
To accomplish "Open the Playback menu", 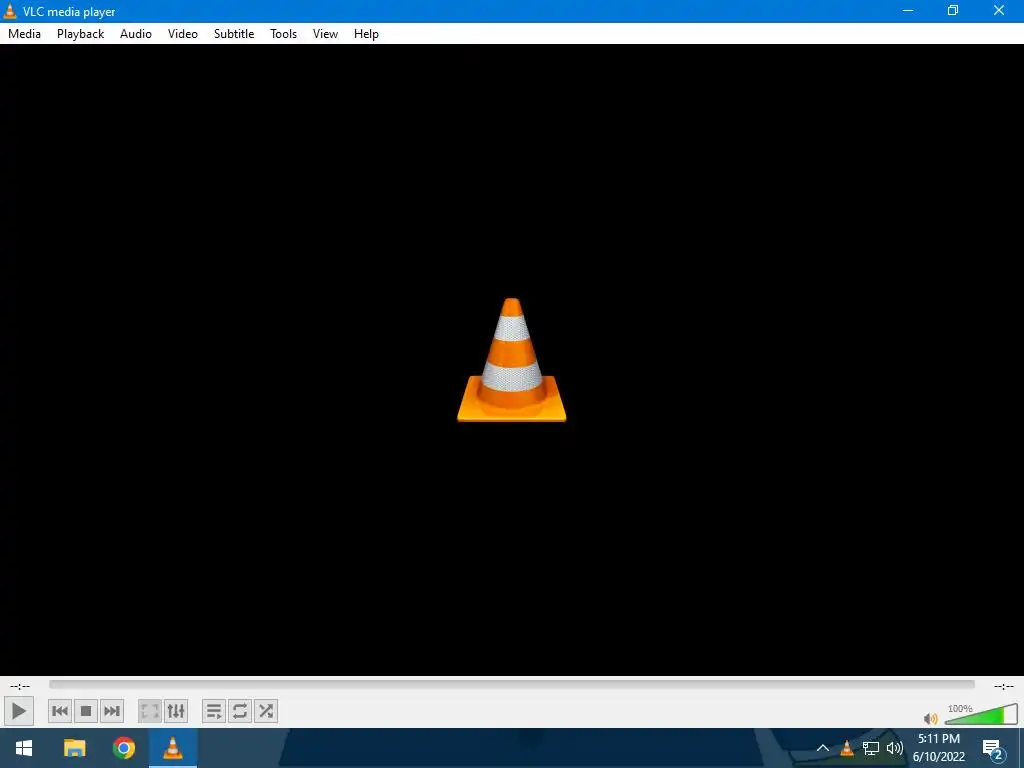I will pyautogui.click(x=80, y=34).
